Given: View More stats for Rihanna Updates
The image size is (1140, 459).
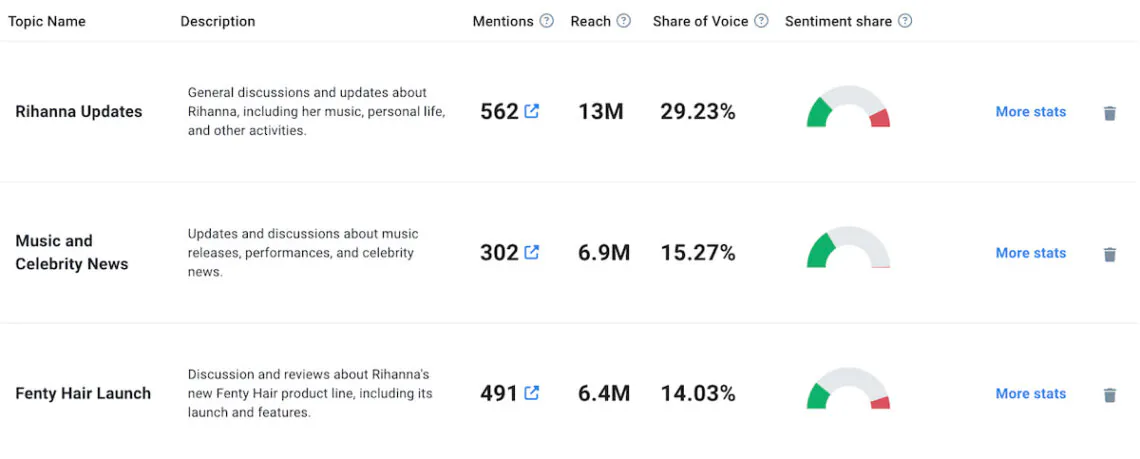Looking at the screenshot, I should click(x=1030, y=112).
